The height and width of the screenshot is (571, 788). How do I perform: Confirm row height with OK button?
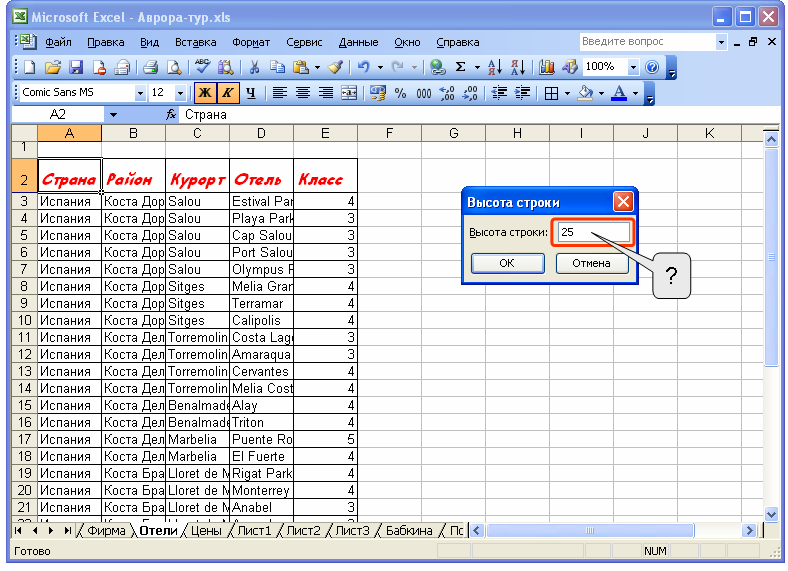(507, 263)
